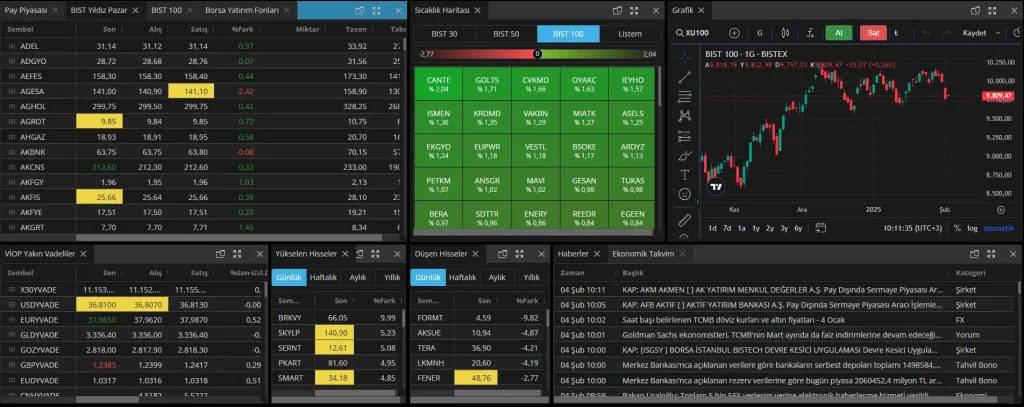The image size is (1024, 407).
Task: Open the candlestick chart type picker
Action: pyautogui.click(x=785, y=33)
